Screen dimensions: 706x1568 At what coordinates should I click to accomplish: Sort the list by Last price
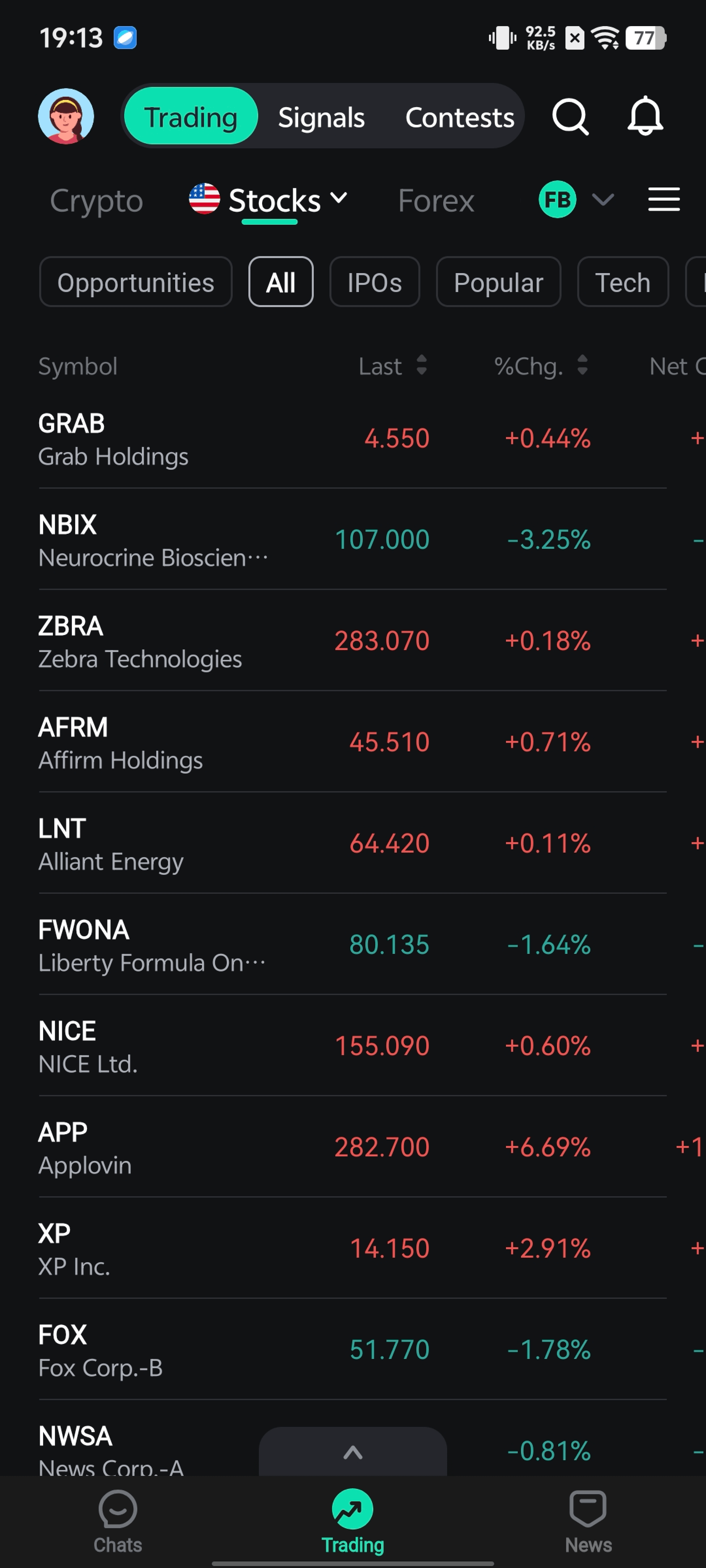[393, 366]
